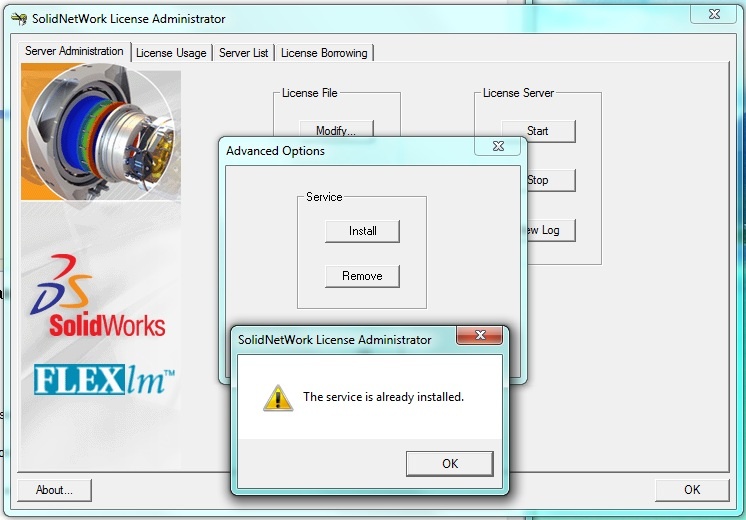Open the View Log button
The image size is (746, 520).
coord(550,230)
